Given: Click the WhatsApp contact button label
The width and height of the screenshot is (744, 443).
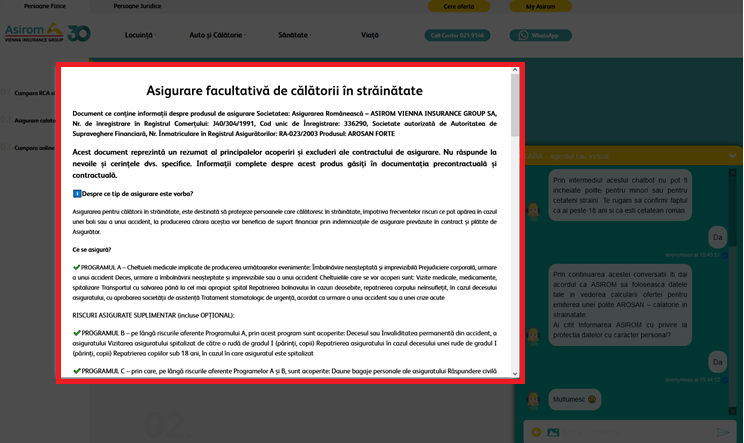Looking at the screenshot, I should click(x=545, y=36).
